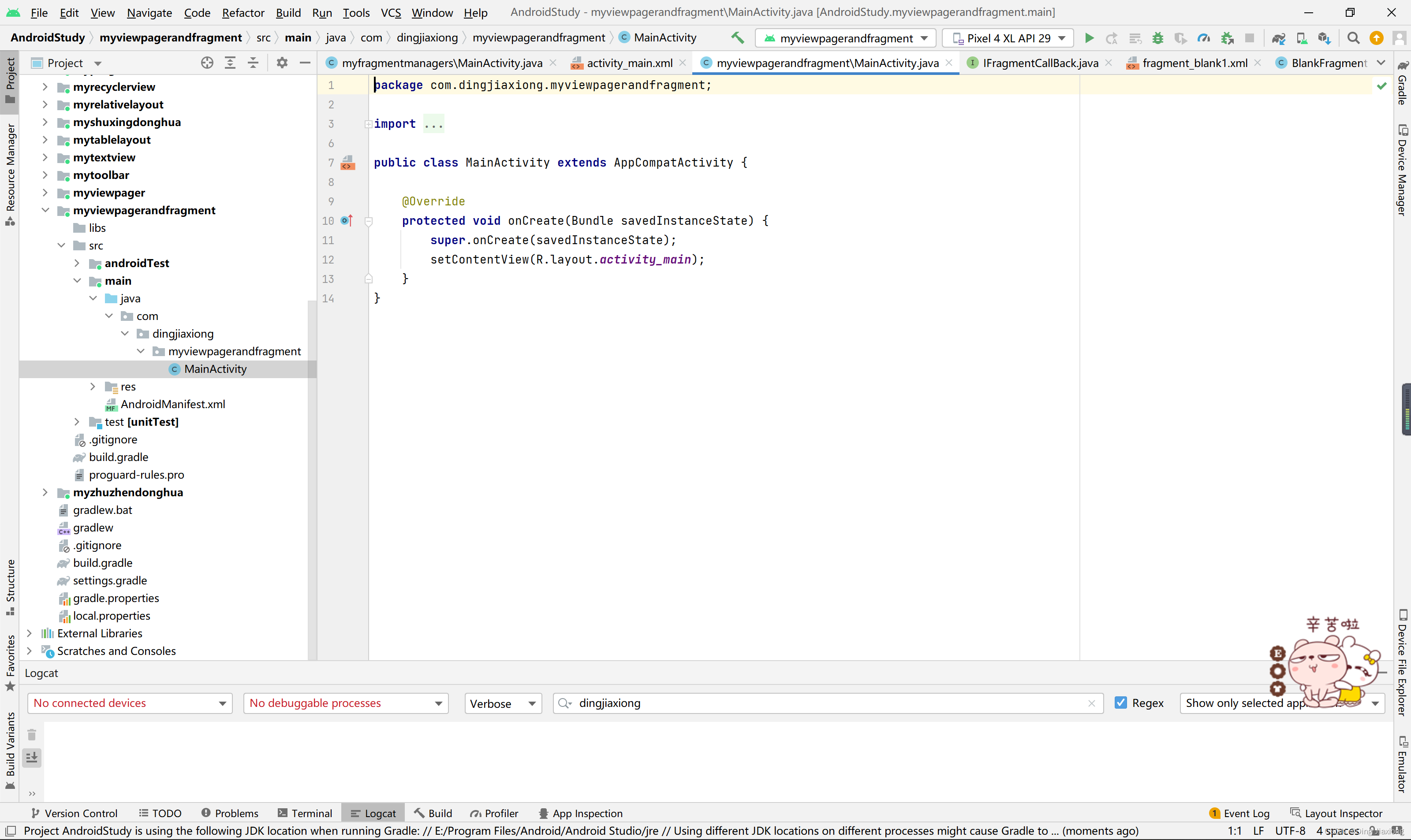
Task: Click Collapse All in Project panel
Action: coord(253,63)
